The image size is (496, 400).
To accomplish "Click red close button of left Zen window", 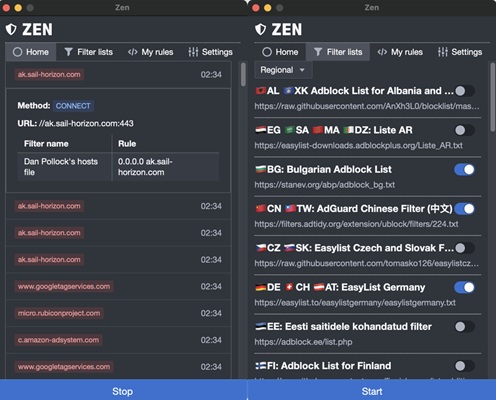I will coord(6,8).
